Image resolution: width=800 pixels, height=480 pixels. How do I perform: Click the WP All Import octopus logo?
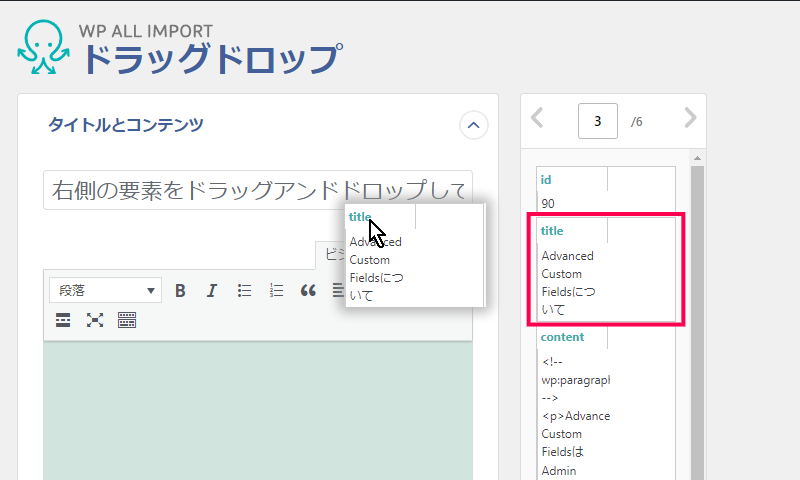click(x=43, y=47)
